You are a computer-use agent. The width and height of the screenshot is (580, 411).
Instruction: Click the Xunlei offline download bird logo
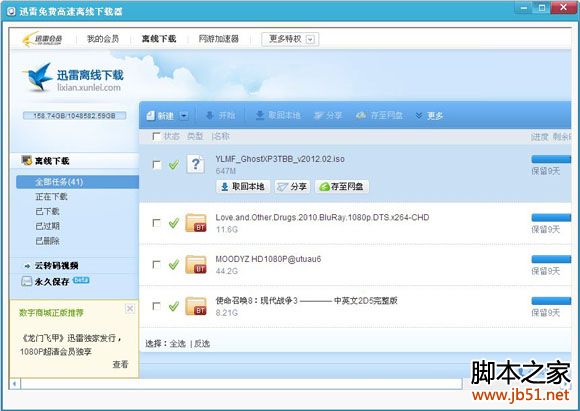pyautogui.click(x=38, y=77)
